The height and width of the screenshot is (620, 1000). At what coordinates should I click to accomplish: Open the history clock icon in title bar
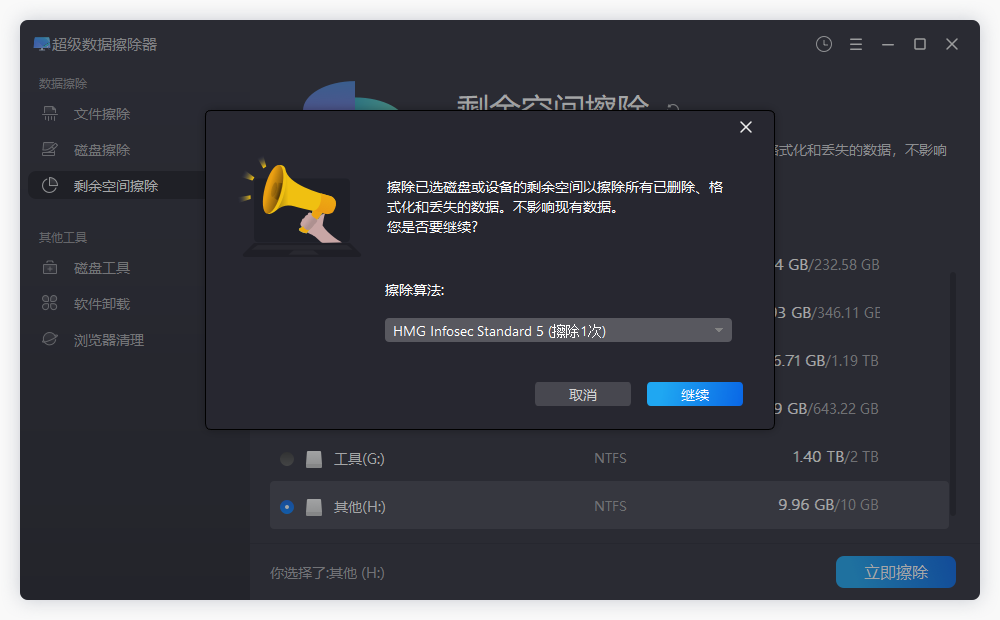click(x=823, y=44)
